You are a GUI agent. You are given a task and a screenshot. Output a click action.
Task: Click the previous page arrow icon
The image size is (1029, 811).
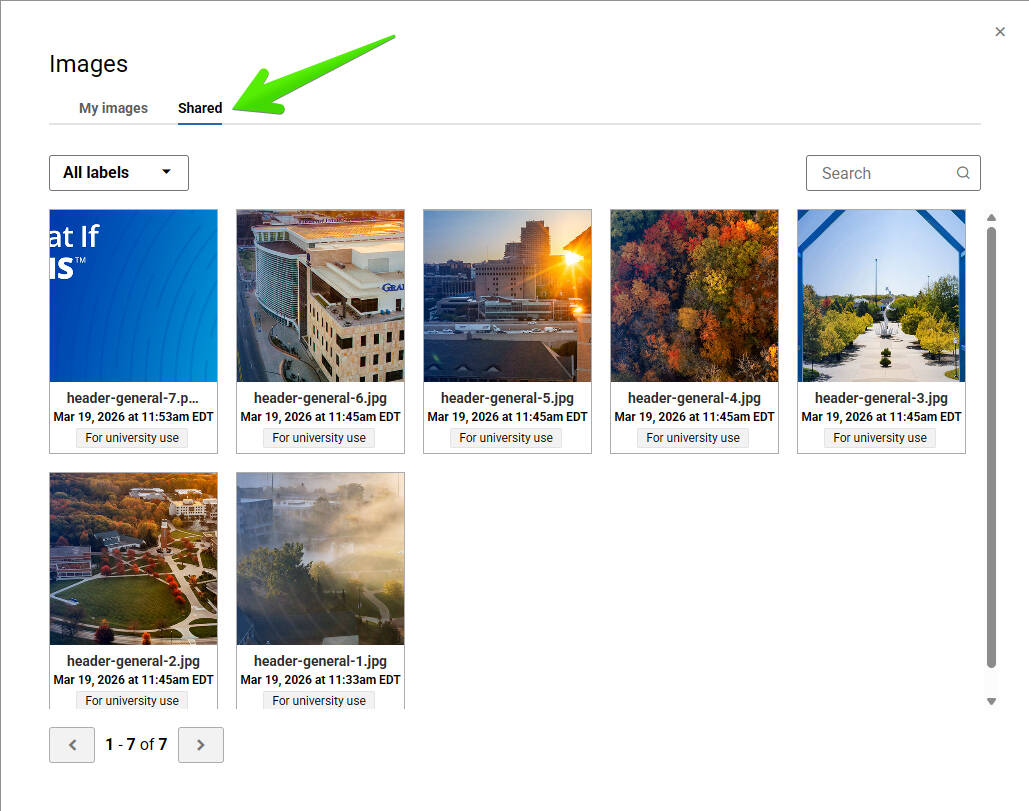tap(71, 744)
